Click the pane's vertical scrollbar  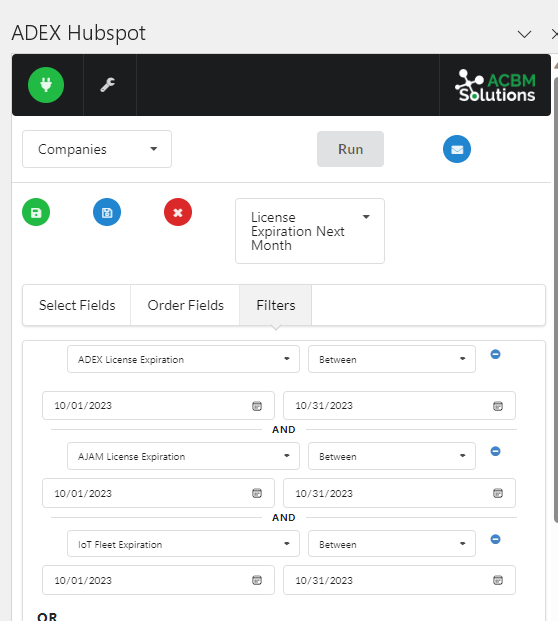pyautogui.click(x=556, y=300)
